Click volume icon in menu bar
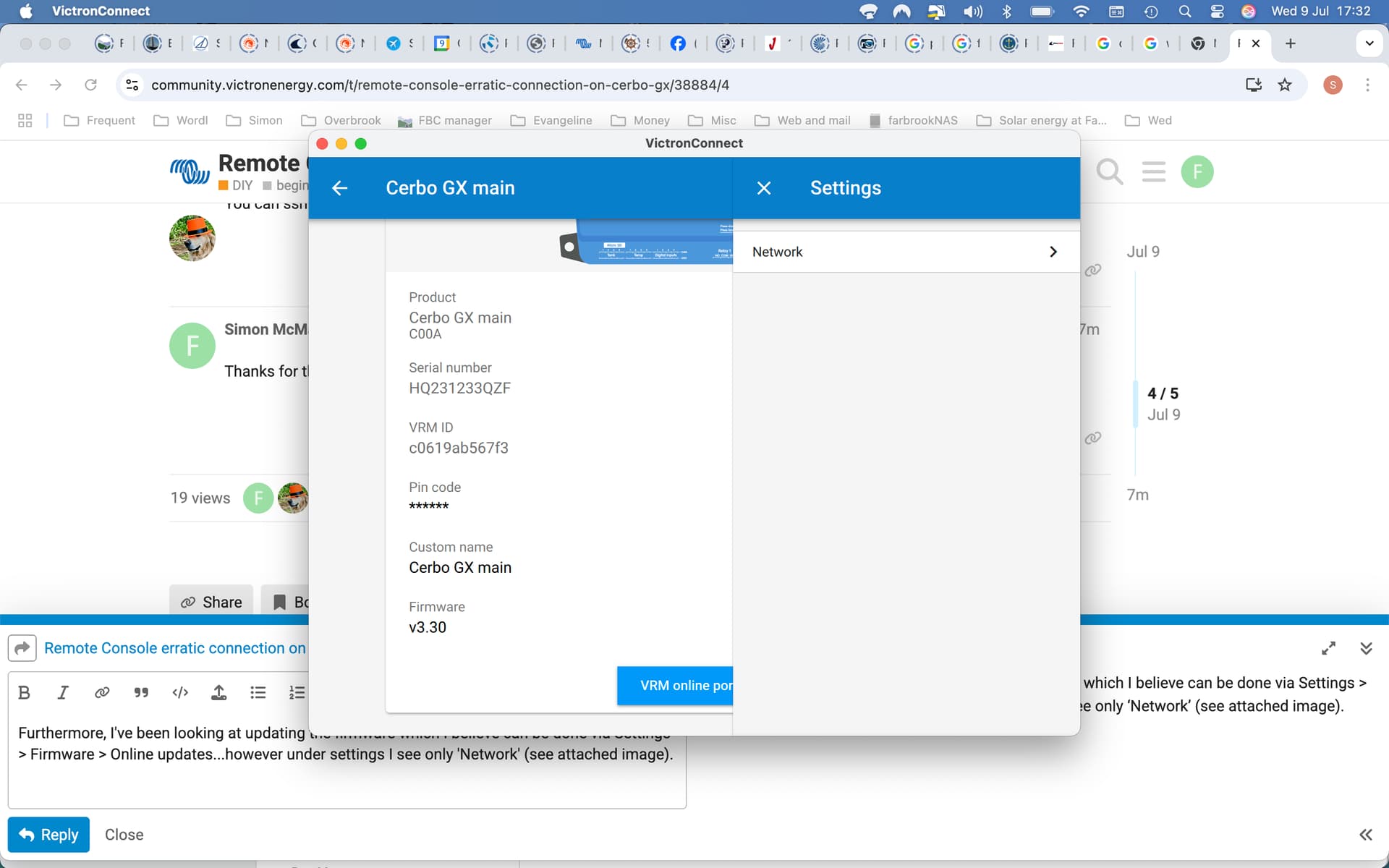The image size is (1389, 868). [973, 11]
